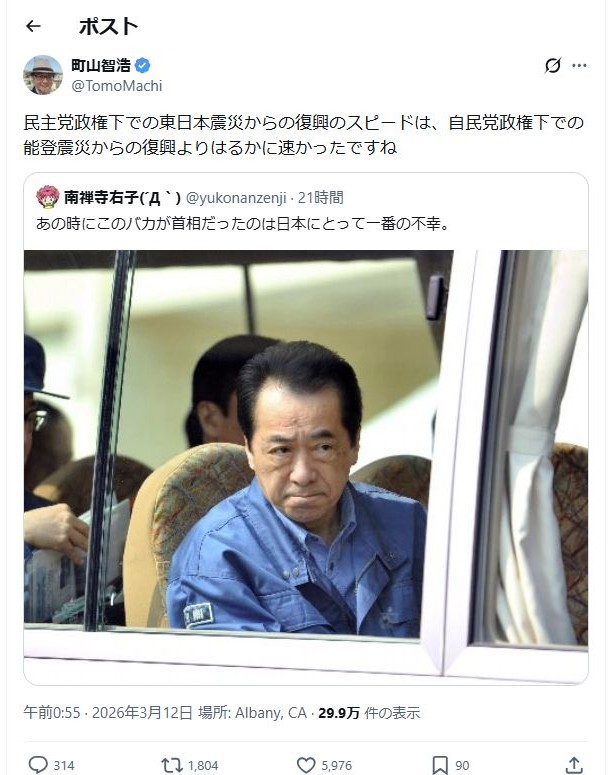
Task: Click the 1,804 repost count
Action: pyautogui.click(x=203, y=766)
